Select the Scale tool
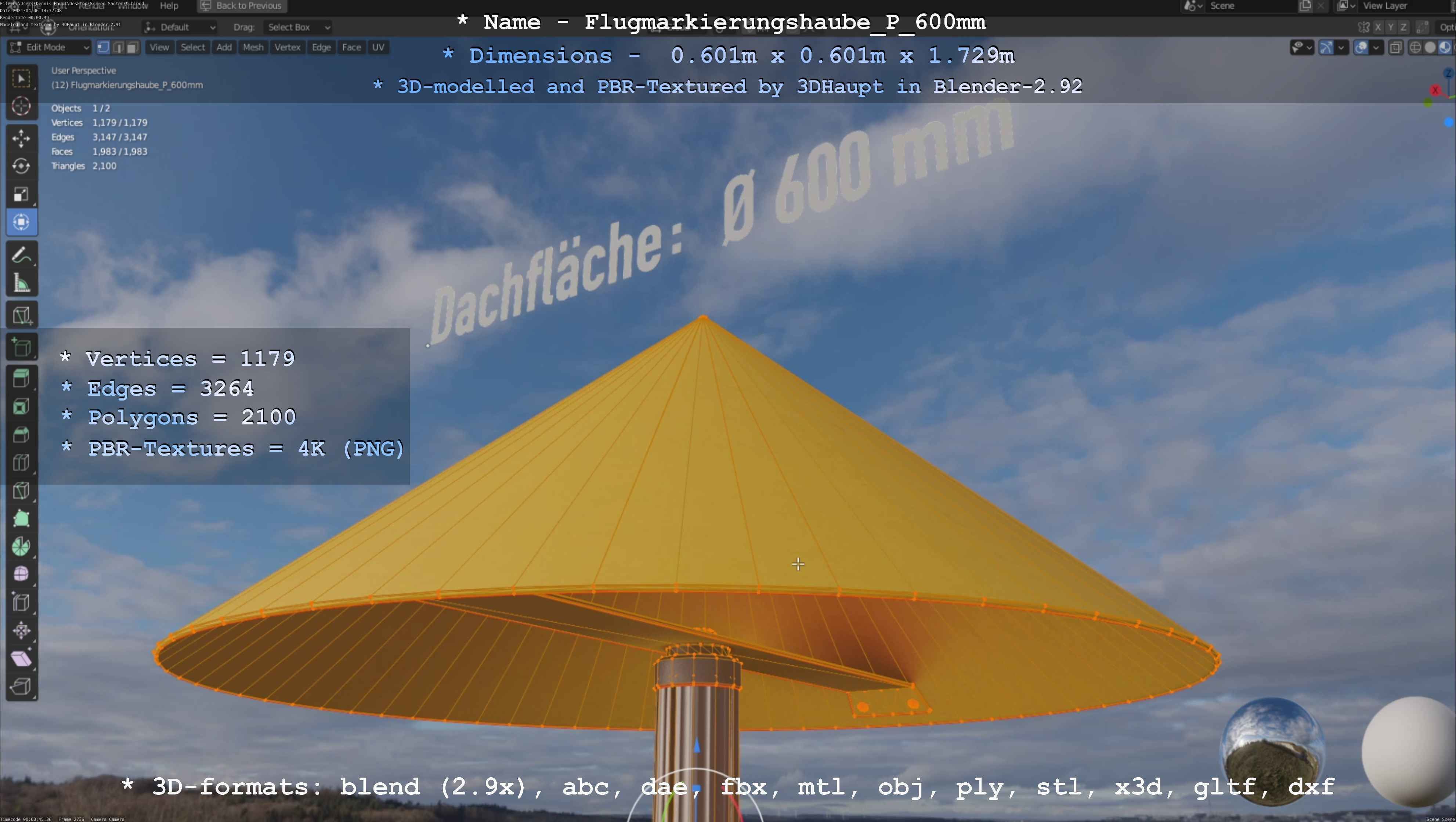The width and height of the screenshot is (1456, 822). 21,194
